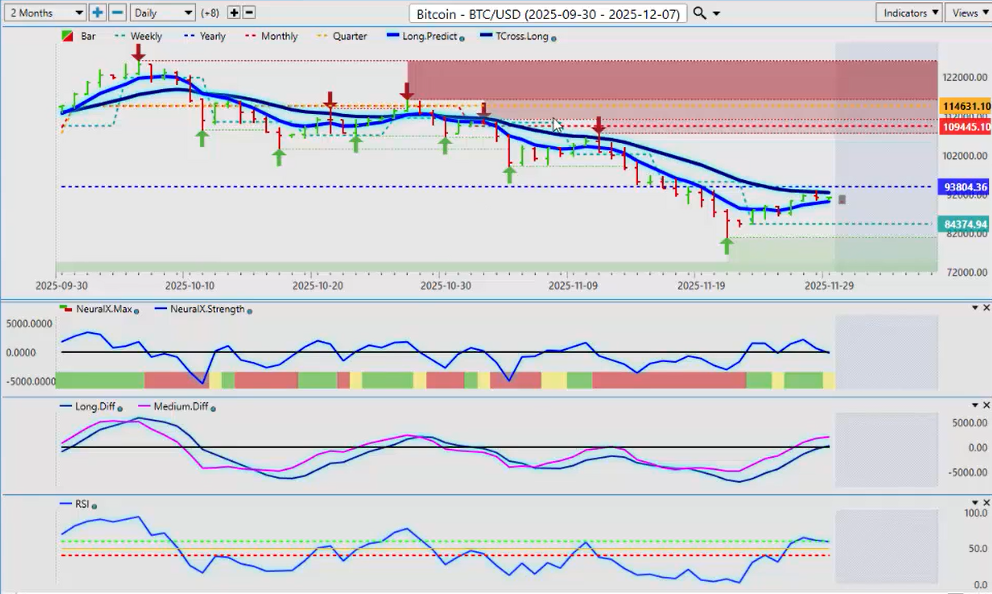
Task: Close the NeuralX indicator panel
Action: pos(987,308)
